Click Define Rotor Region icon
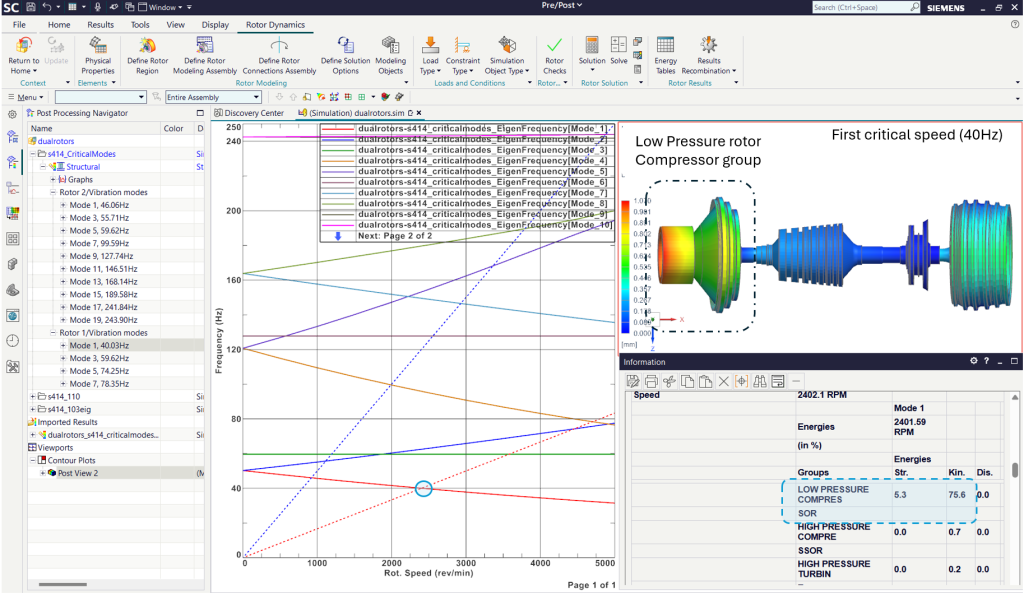1024x593 pixels. [147, 45]
